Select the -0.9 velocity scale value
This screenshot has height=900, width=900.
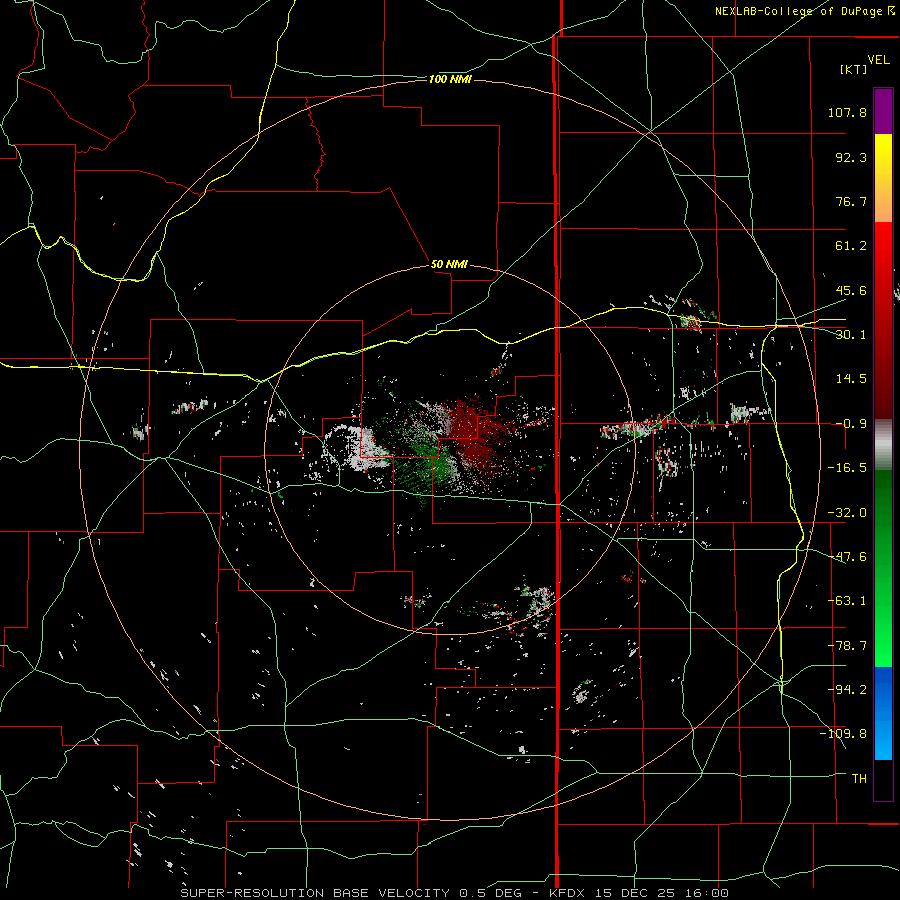coord(851,424)
